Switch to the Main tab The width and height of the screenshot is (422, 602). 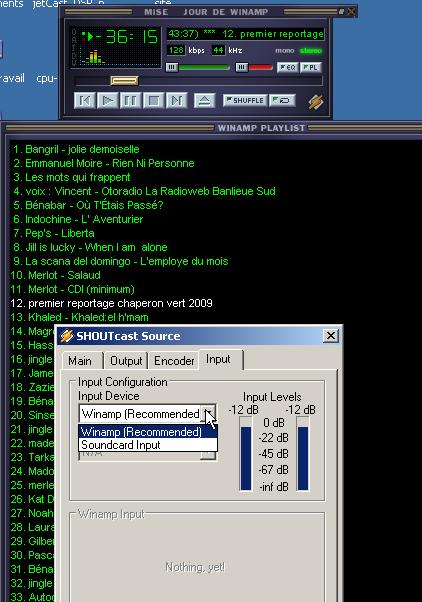click(80, 361)
